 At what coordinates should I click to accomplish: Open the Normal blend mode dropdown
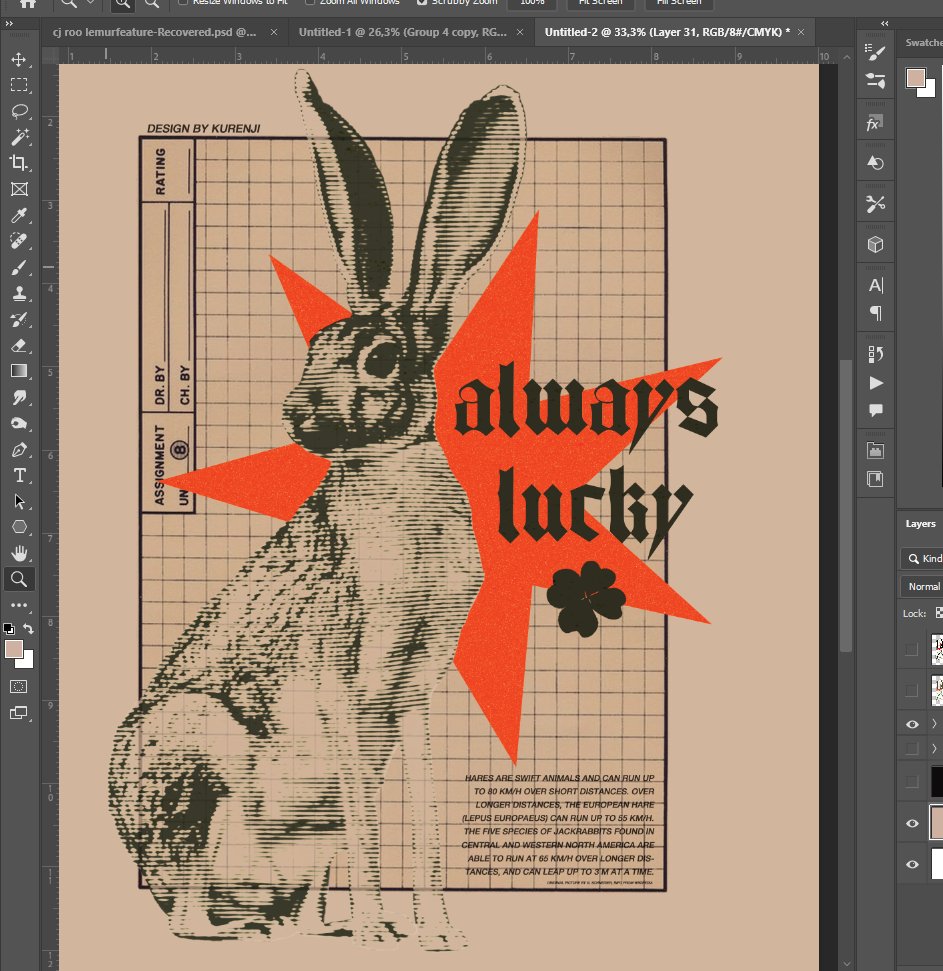click(923, 586)
